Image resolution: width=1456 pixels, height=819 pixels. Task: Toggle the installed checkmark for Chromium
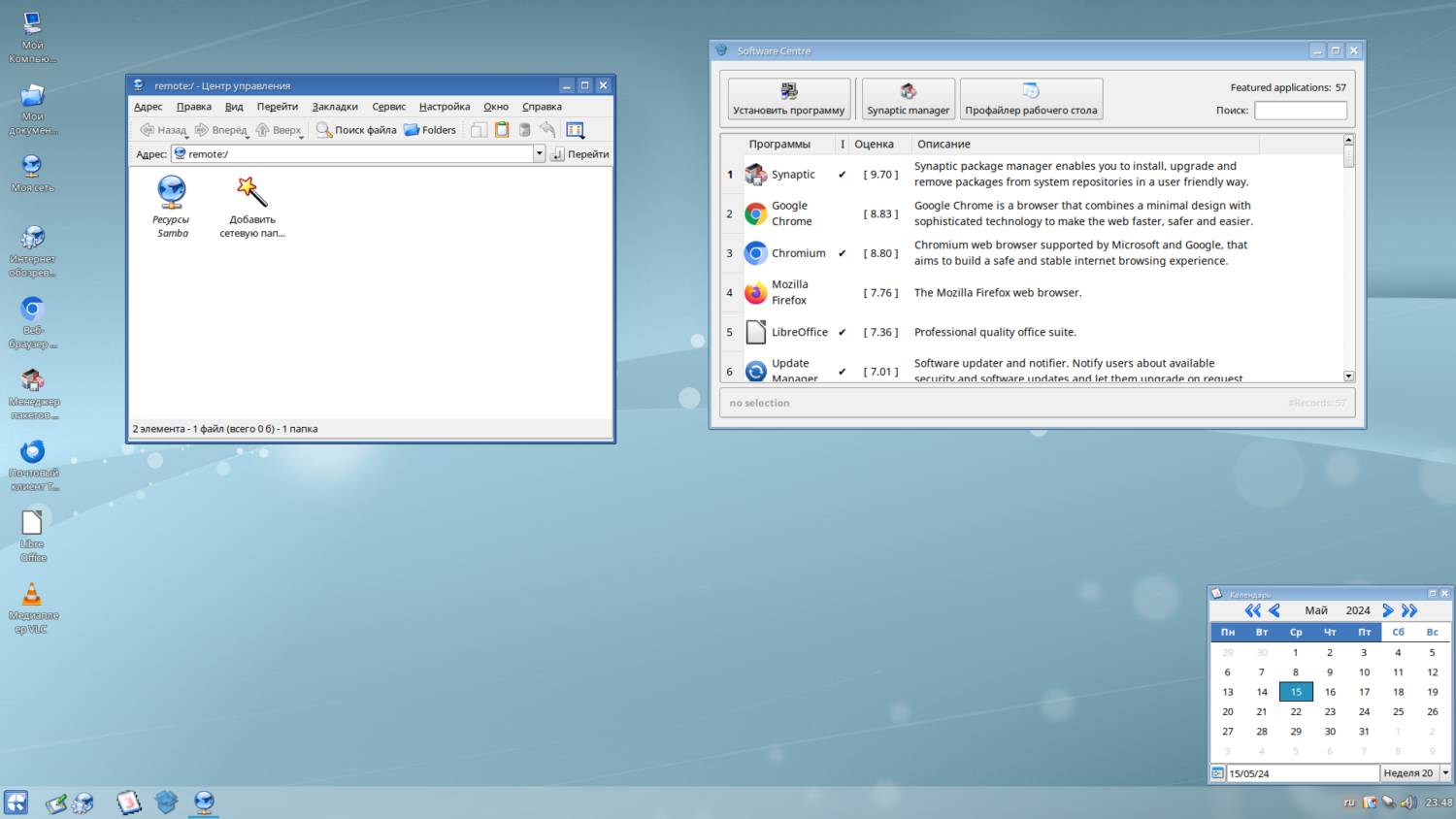[x=842, y=253]
